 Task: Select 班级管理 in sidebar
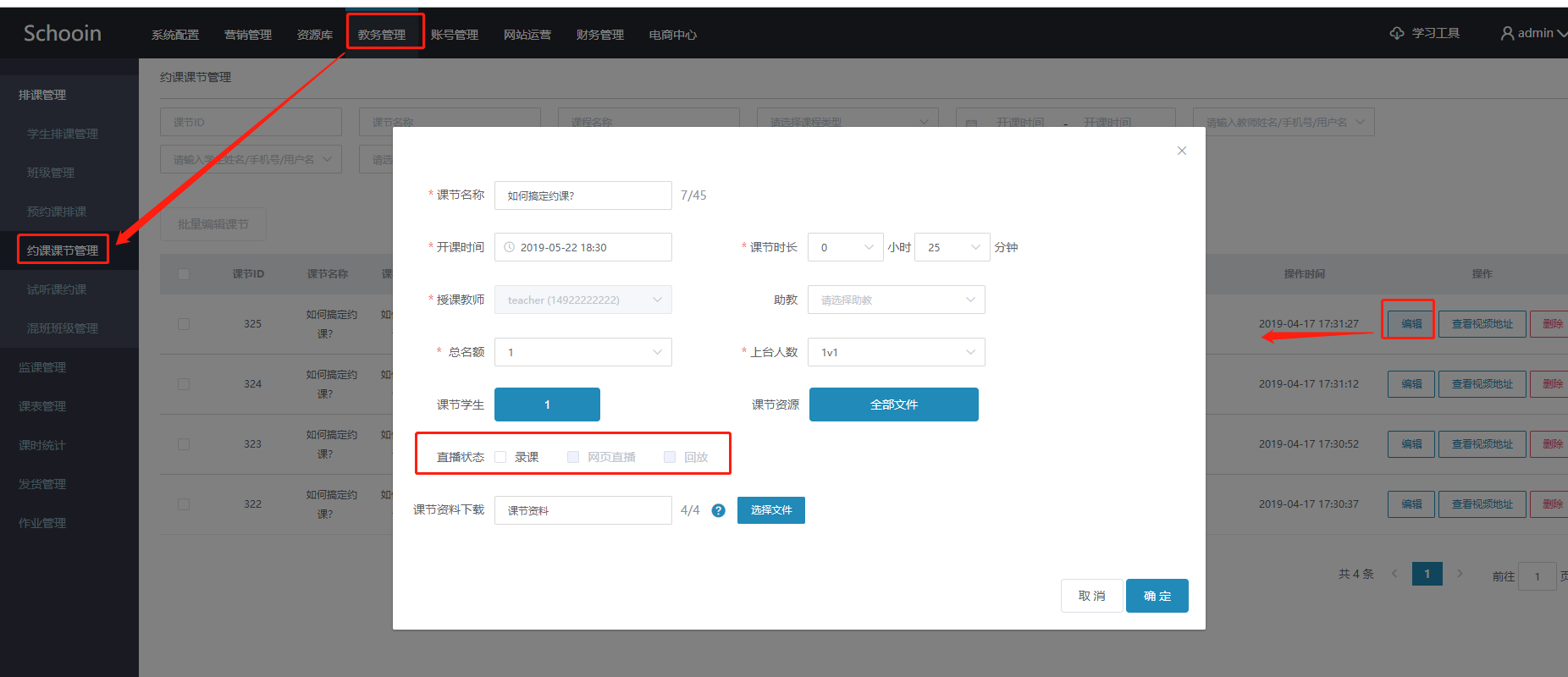click(x=51, y=173)
